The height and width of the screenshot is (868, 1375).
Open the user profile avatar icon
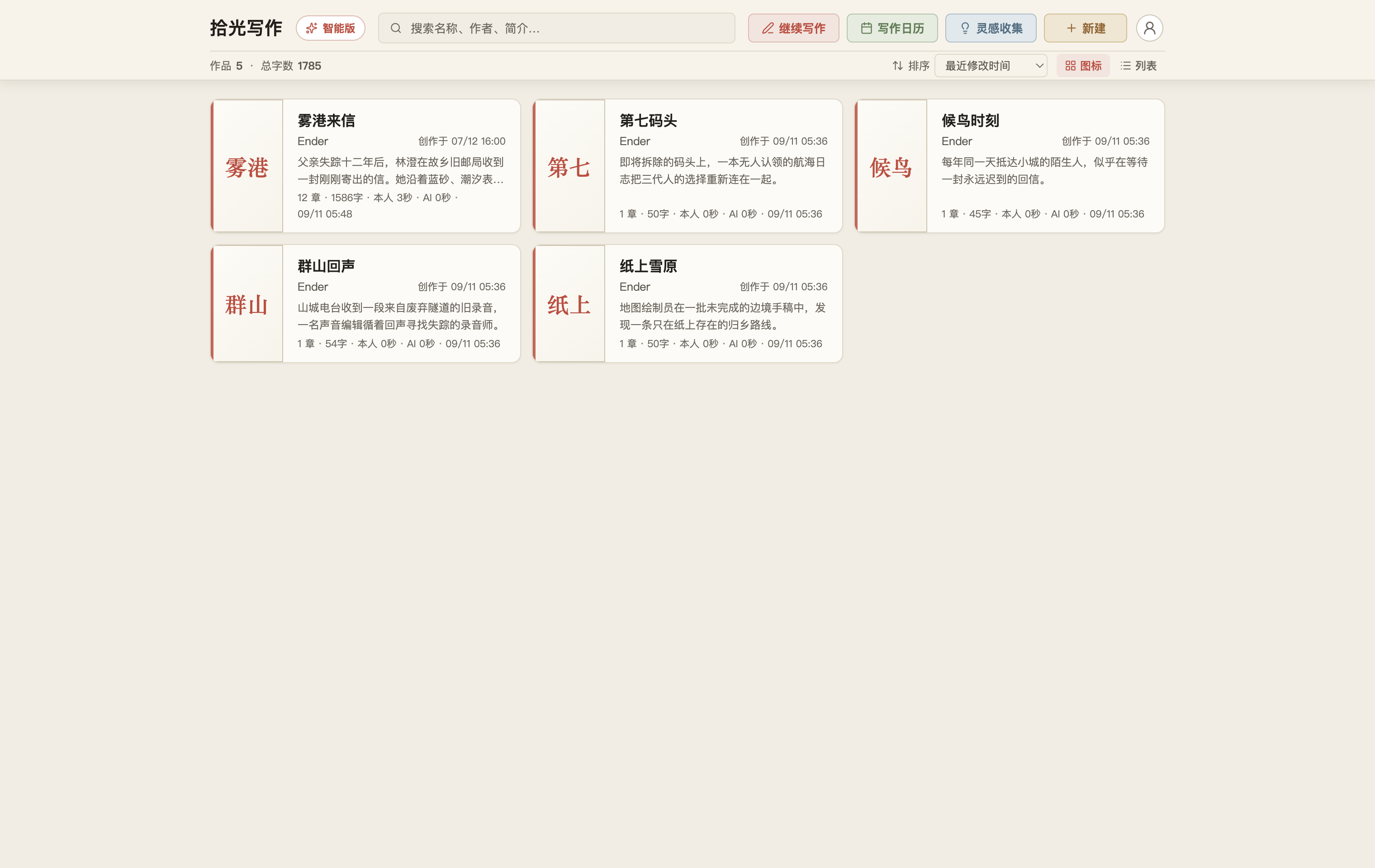point(1149,28)
